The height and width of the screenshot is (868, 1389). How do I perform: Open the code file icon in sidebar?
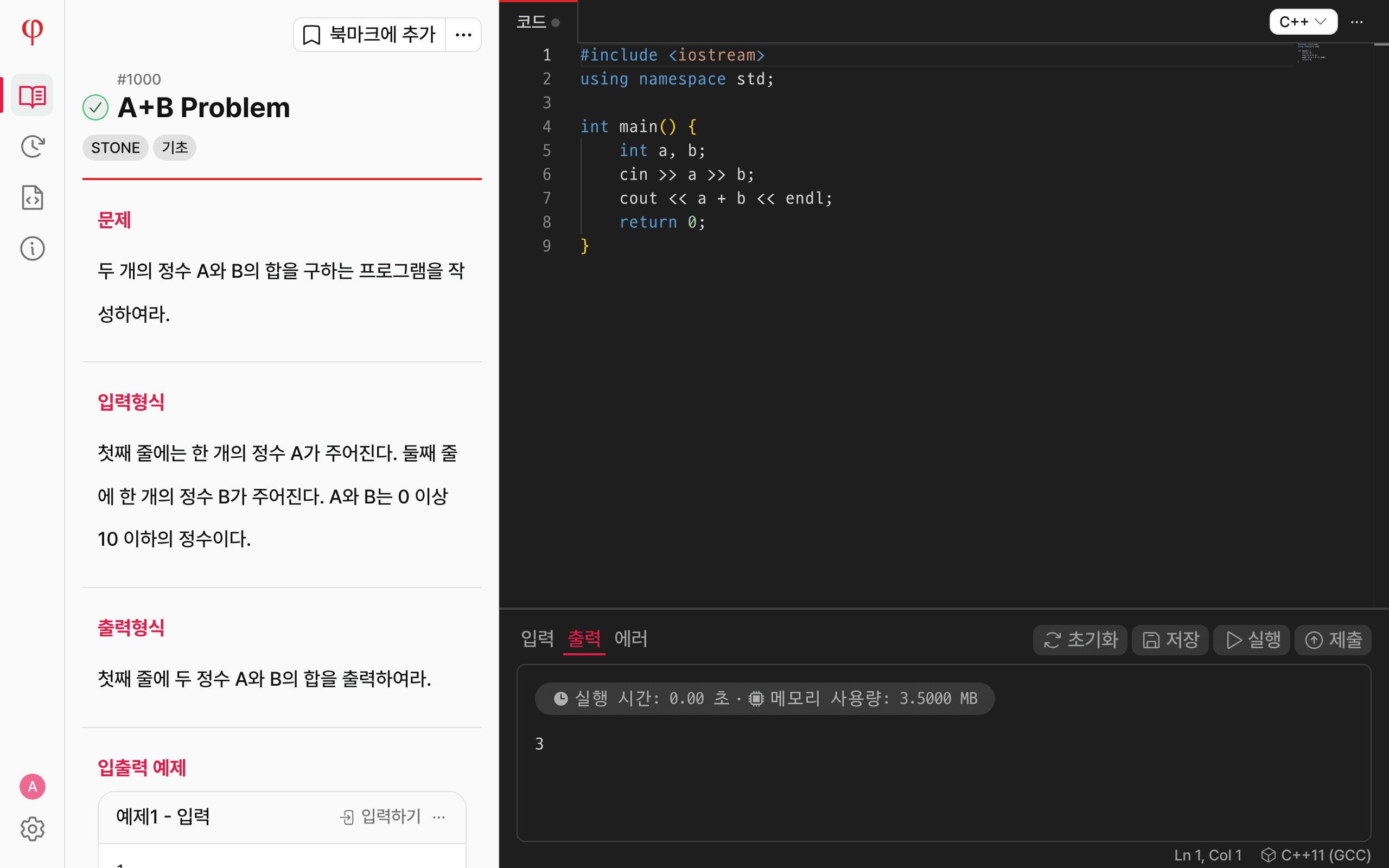32,197
